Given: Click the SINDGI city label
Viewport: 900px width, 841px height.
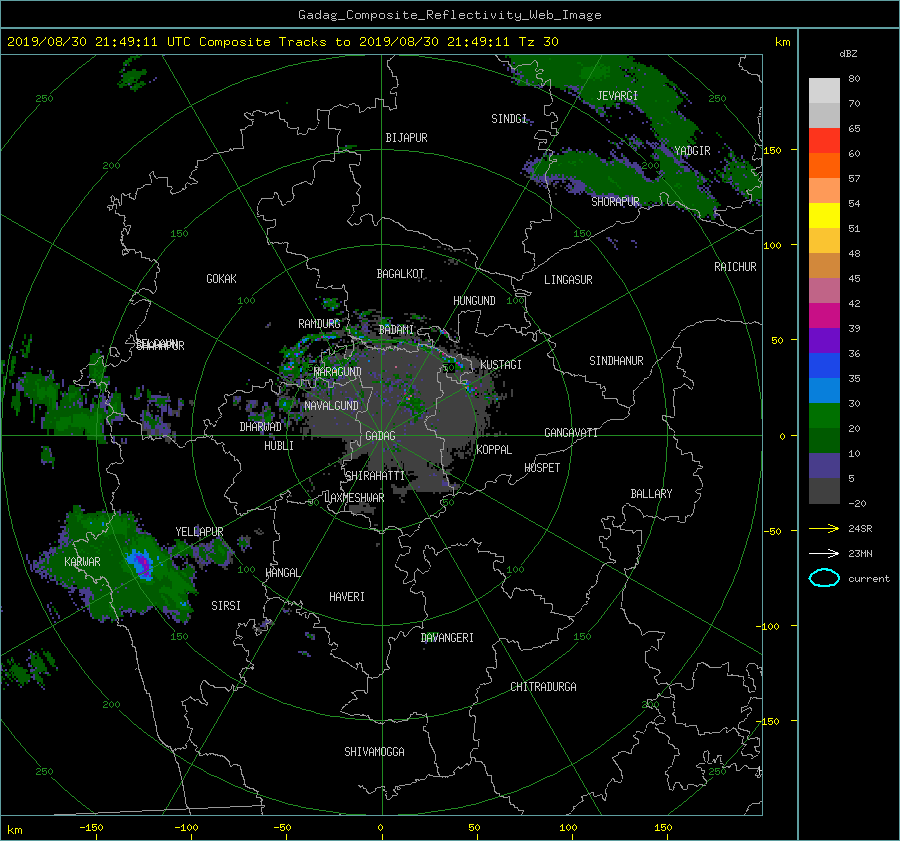Looking at the screenshot, I should [x=509, y=119].
